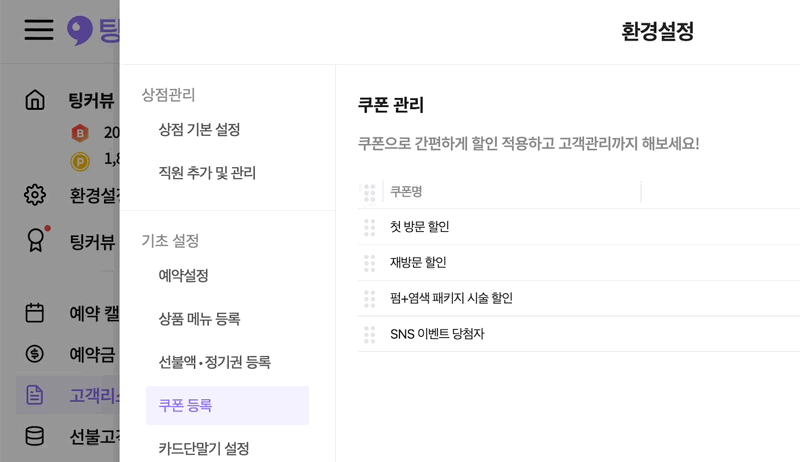The height and width of the screenshot is (462, 800).
Task: Click the document icon for customer list
Action: click(35, 395)
